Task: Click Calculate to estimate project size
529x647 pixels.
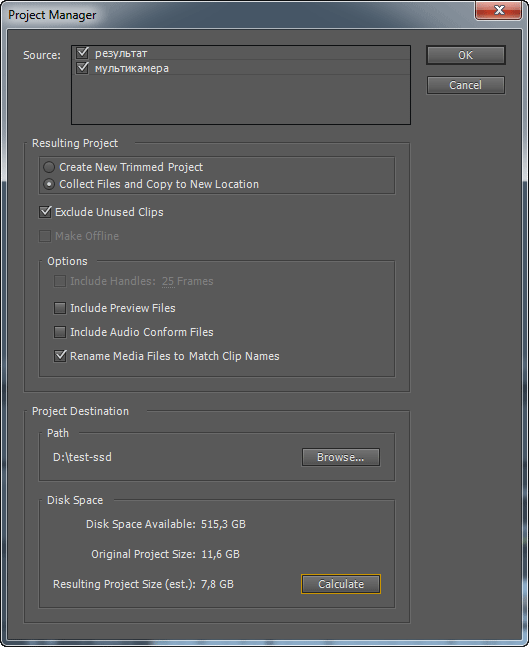Action: [341, 584]
